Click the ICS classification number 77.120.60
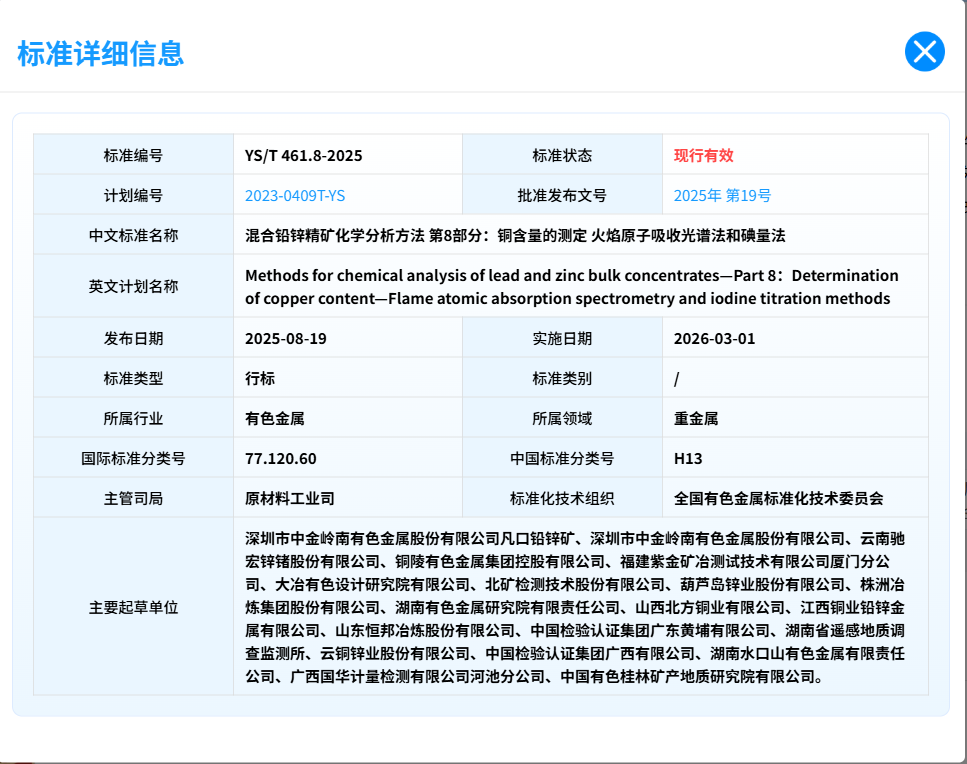 [x=280, y=459]
